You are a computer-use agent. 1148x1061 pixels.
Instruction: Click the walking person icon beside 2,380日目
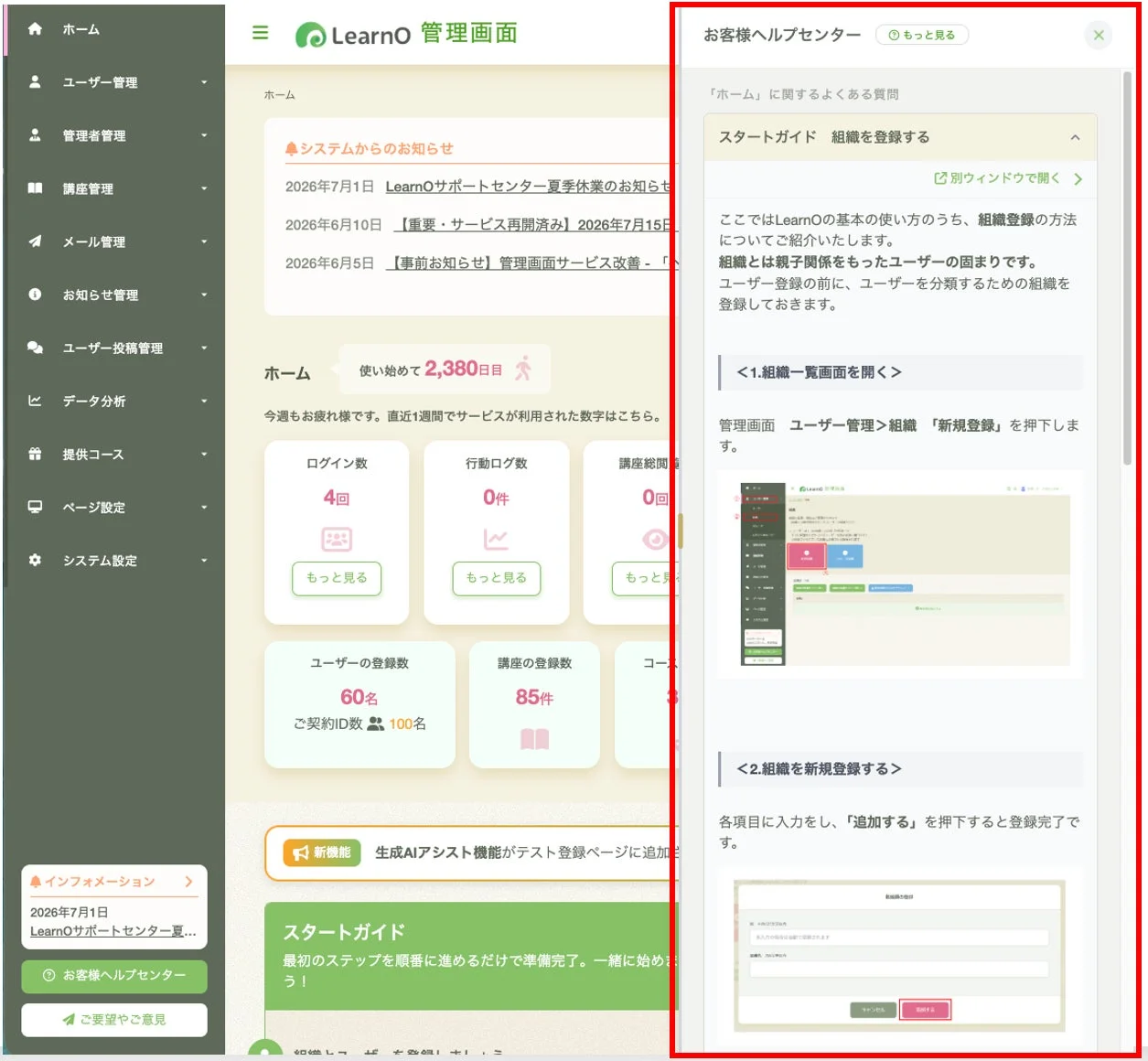(523, 368)
